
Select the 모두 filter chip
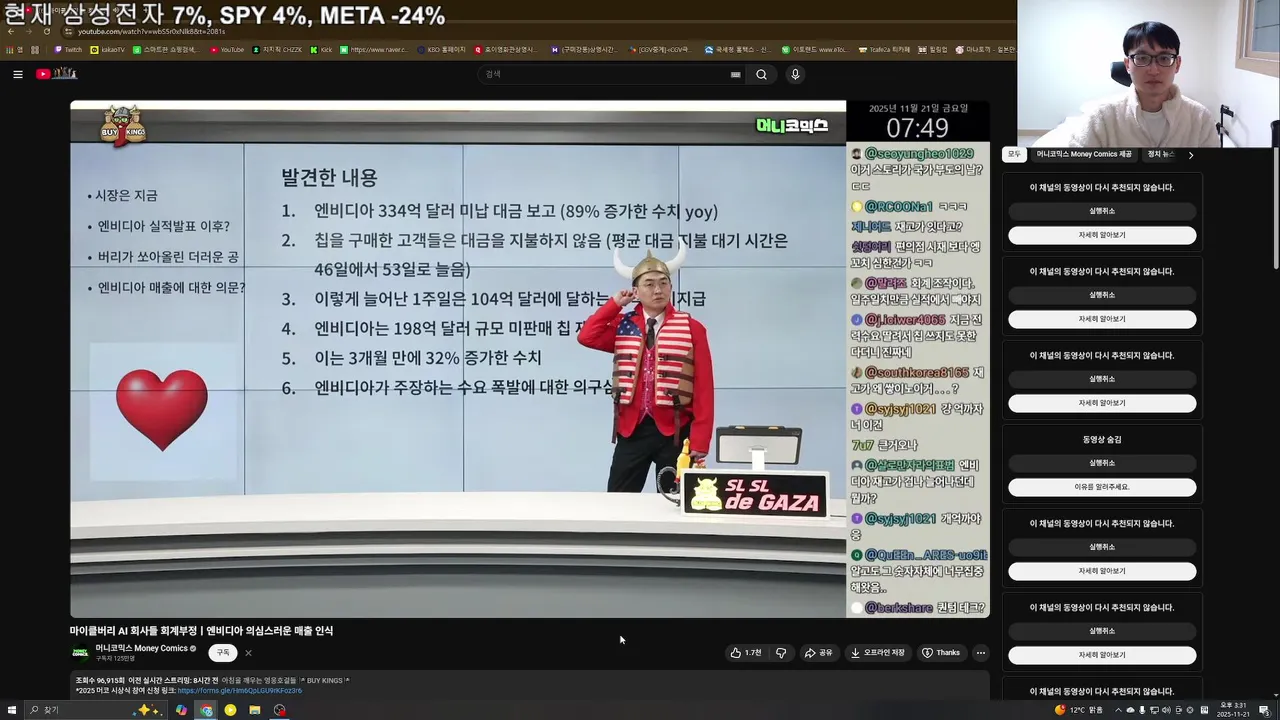(x=1014, y=154)
